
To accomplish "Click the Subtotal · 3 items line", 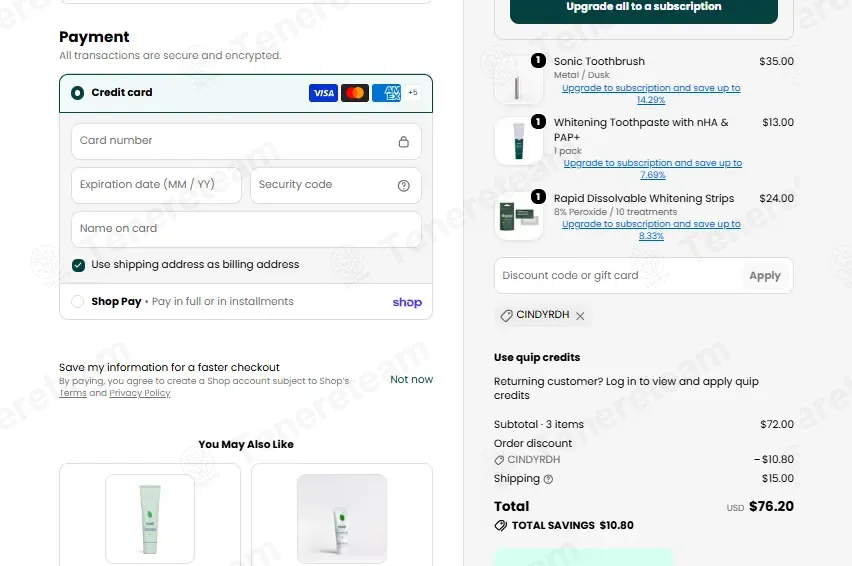I will point(538,424).
